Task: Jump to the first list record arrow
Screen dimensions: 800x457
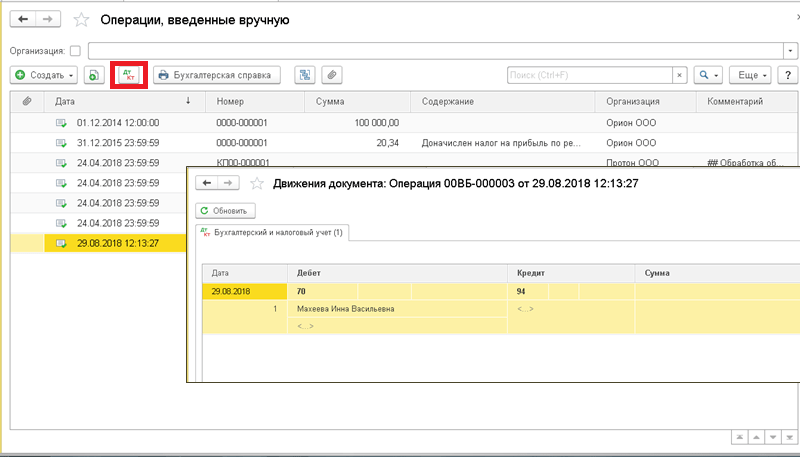Action: (x=739, y=437)
